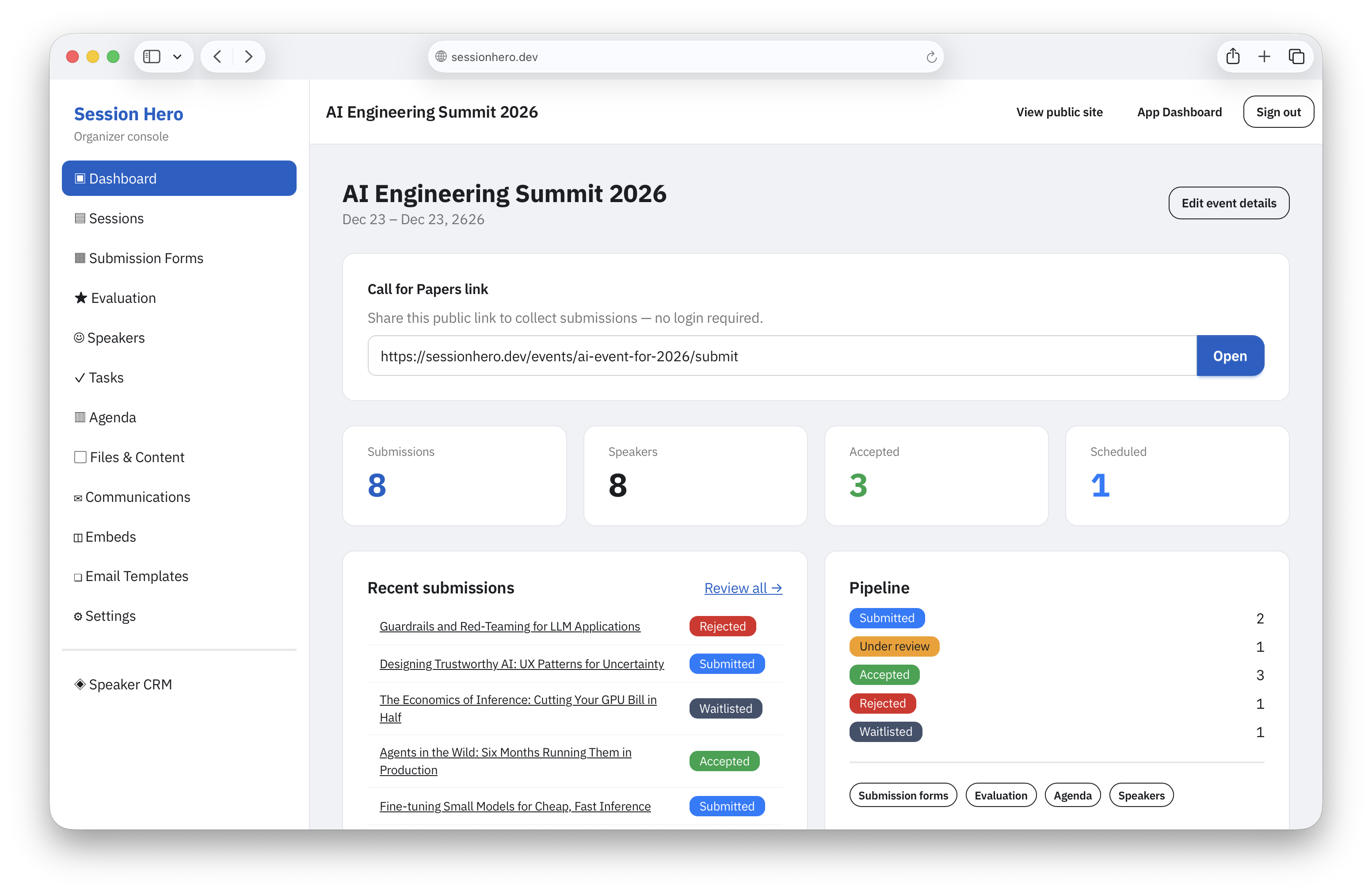1372x895 pixels.
Task: Click Speakers pill button in Pipeline
Action: (1141, 795)
